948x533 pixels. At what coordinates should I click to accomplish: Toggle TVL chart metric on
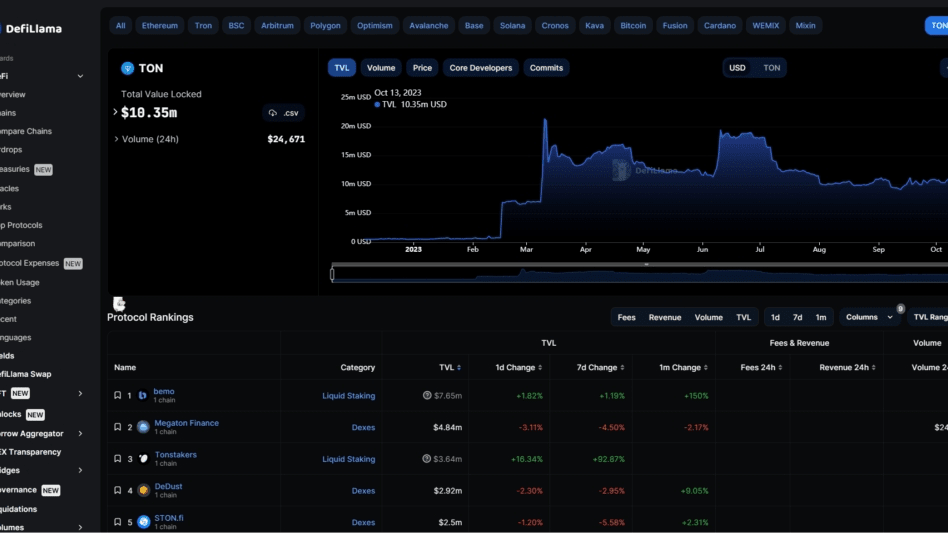(342, 68)
